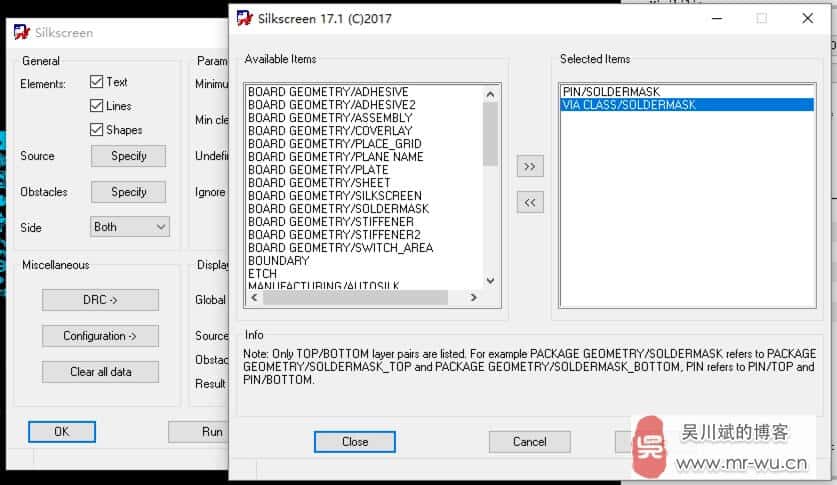
Task: Click Available Items list up scroll arrow
Action: click(x=490, y=94)
